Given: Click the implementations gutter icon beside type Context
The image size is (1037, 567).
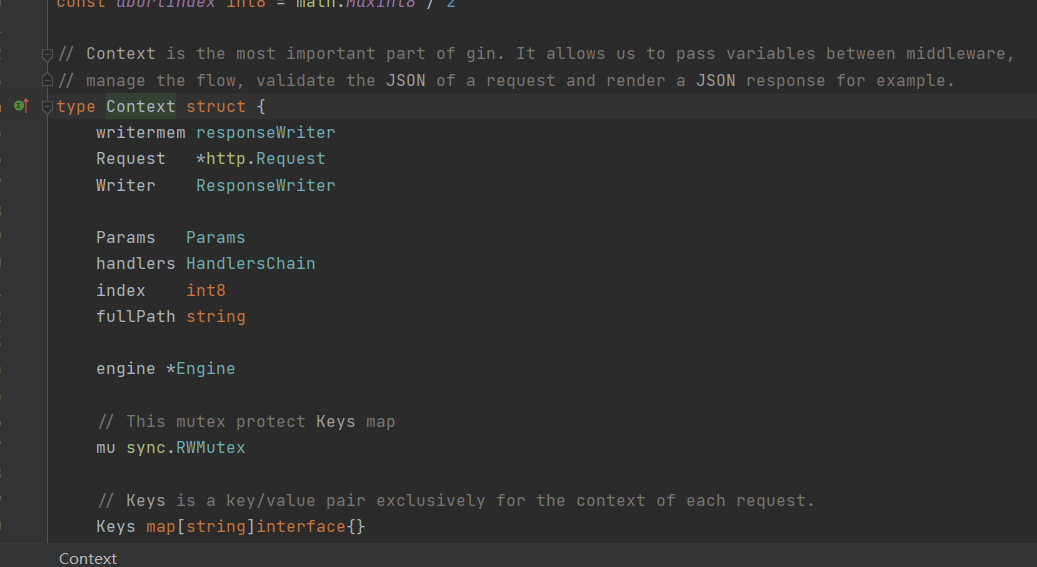Looking at the screenshot, I should [x=21, y=106].
